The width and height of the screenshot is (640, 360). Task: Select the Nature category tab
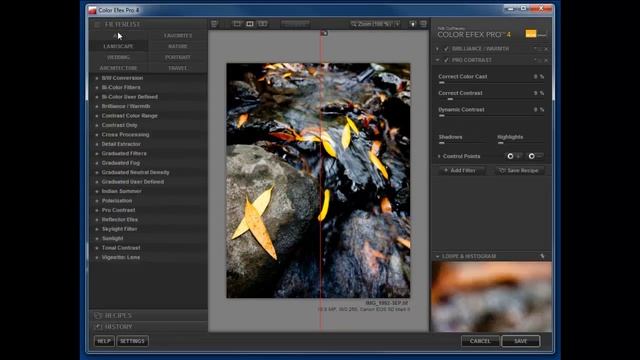178,47
